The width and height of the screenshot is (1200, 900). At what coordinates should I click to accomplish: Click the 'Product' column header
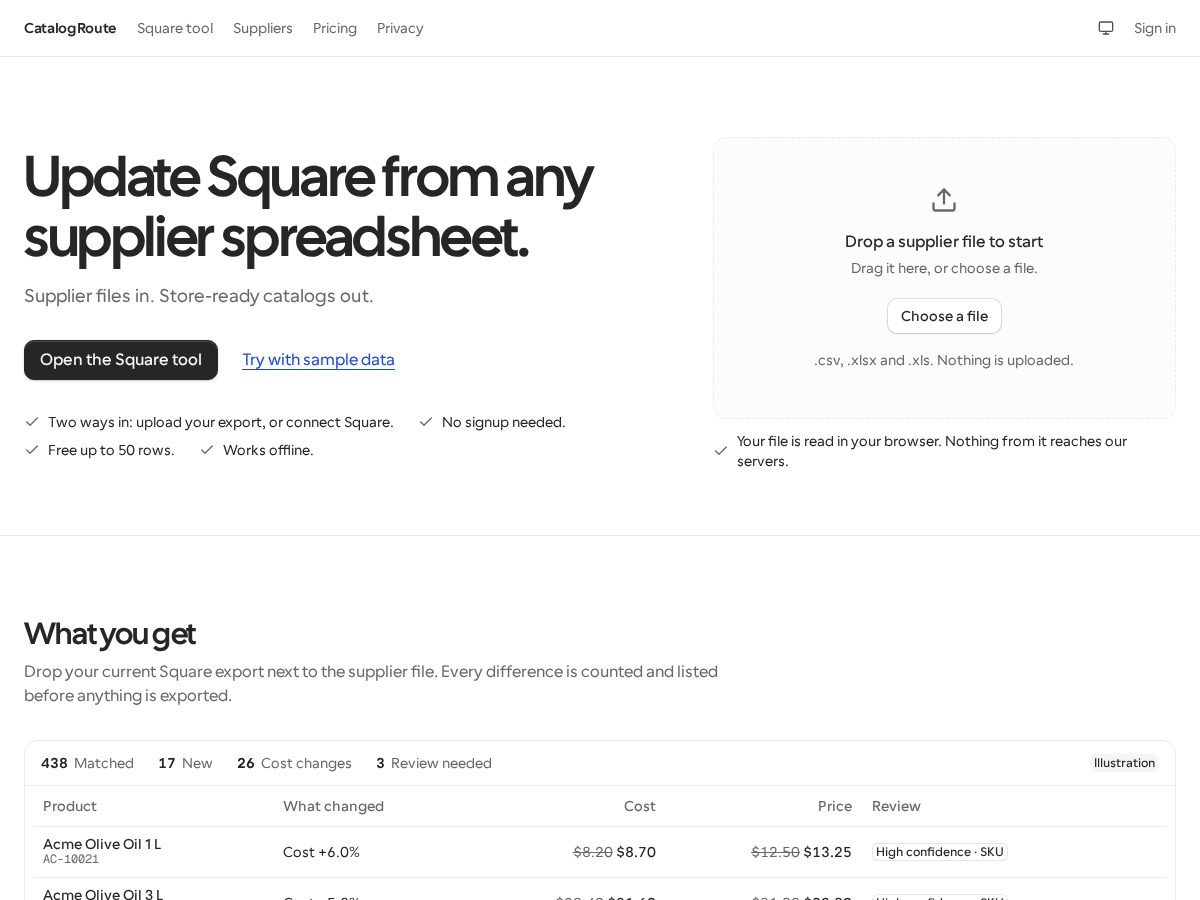[70, 806]
